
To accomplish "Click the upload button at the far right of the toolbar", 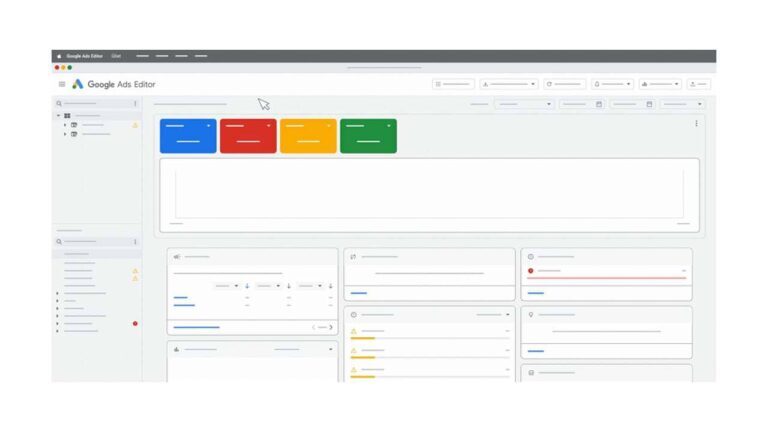I will [x=698, y=84].
